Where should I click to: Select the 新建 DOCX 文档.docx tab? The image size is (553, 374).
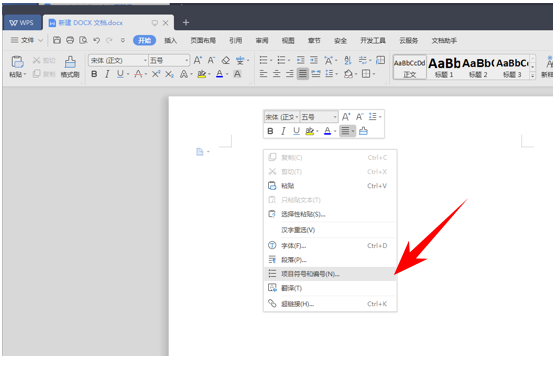click(x=108, y=23)
